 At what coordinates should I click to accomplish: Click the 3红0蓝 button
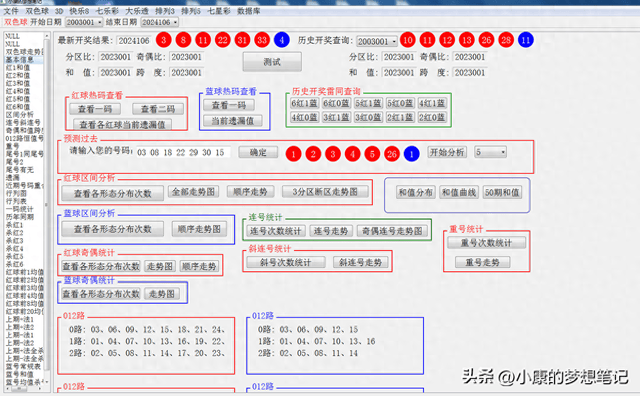click(368, 117)
